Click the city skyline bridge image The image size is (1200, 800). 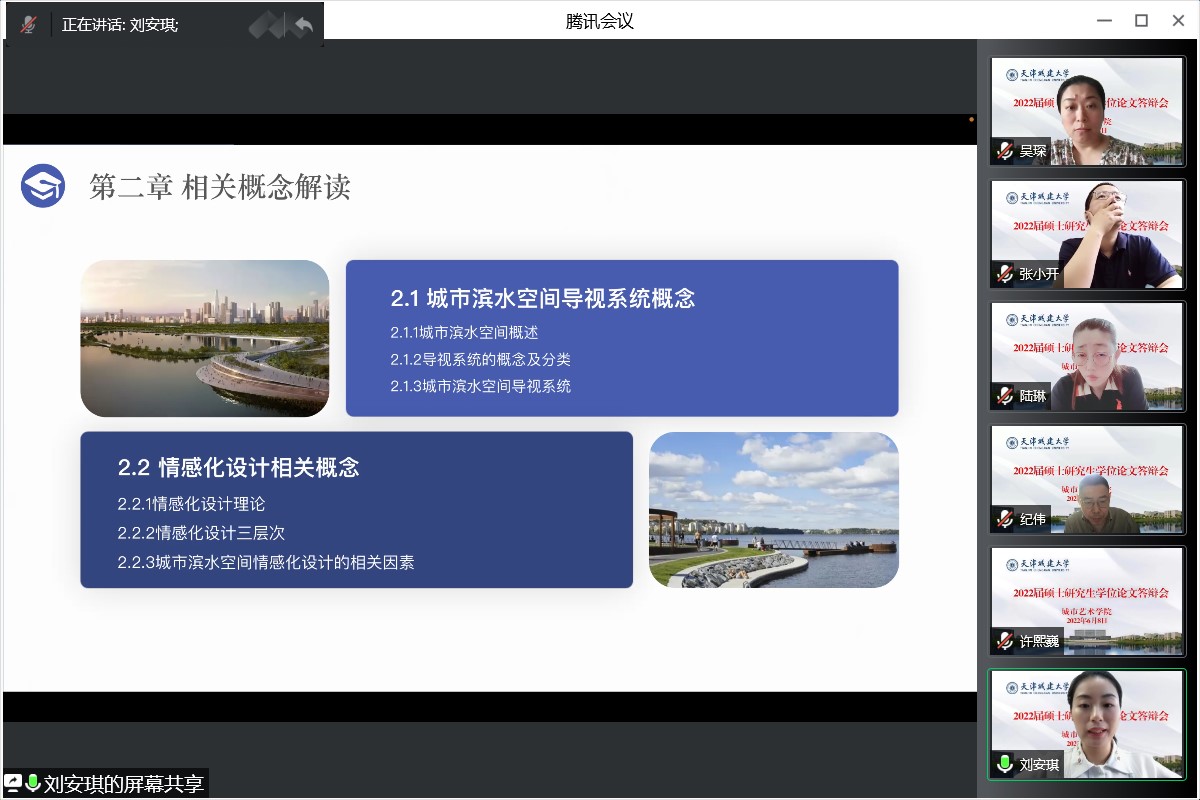point(205,338)
